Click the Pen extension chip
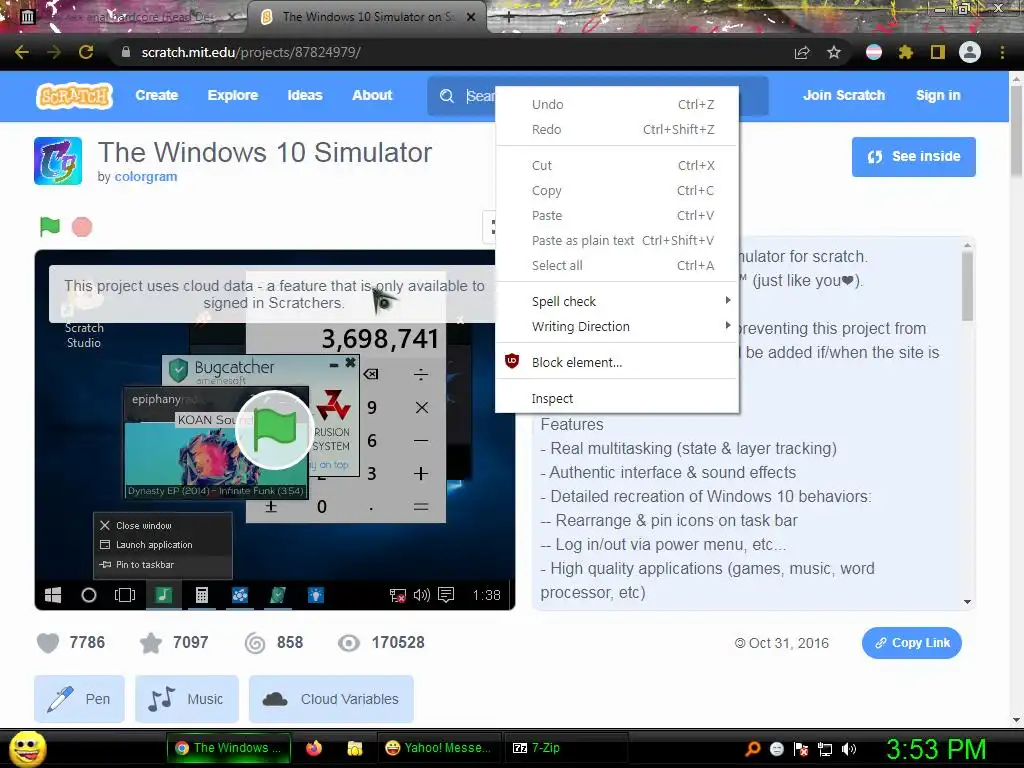The width and height of the screenshot is (1024, 768). coord(79,699)
